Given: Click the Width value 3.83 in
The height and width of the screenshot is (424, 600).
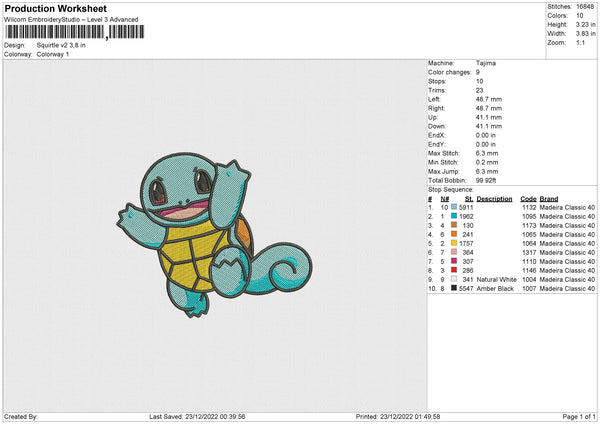Looking at the screenshot, I should click(585, 34).
